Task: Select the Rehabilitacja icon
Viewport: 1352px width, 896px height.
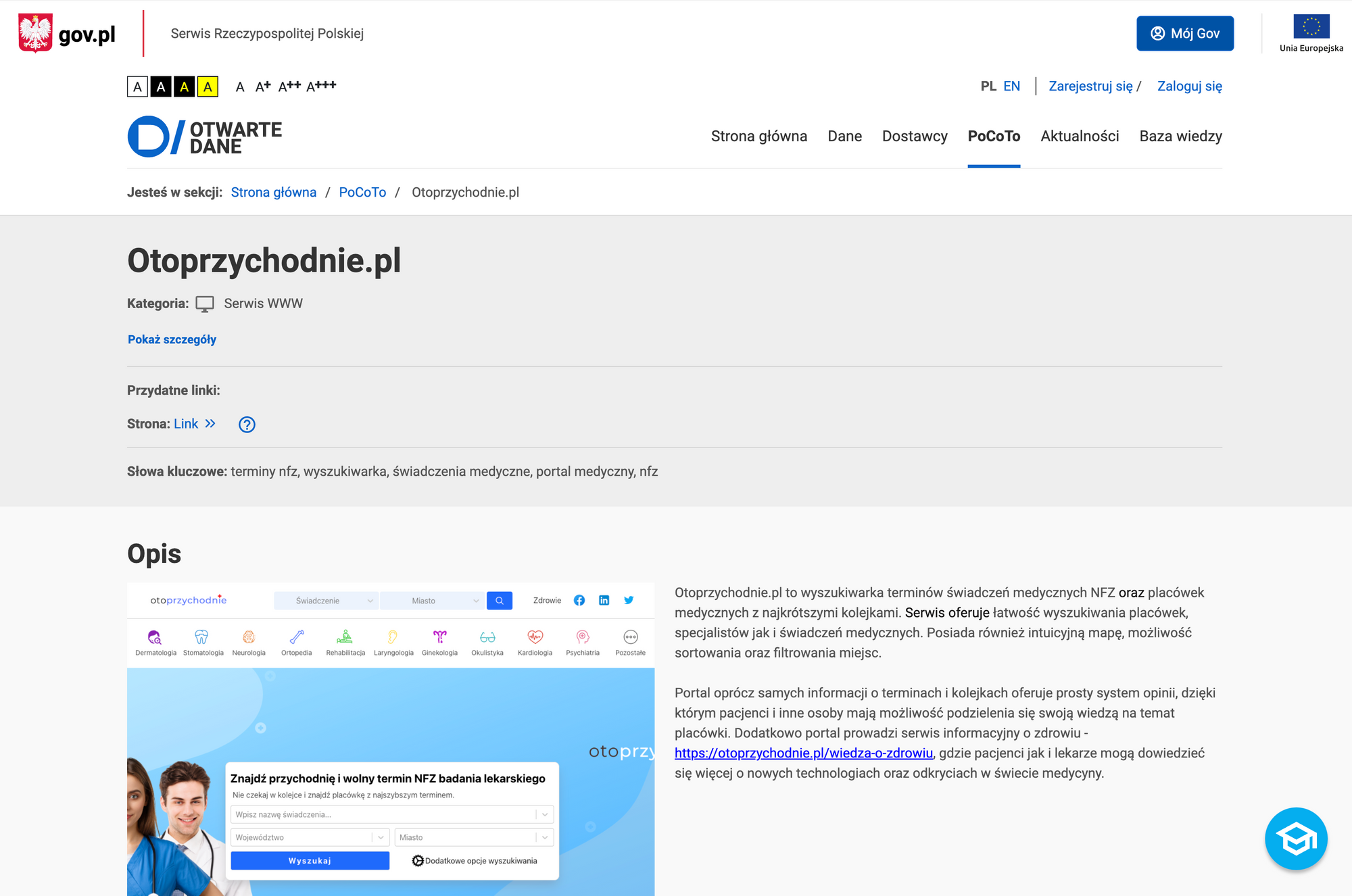Action: point(345,637)
